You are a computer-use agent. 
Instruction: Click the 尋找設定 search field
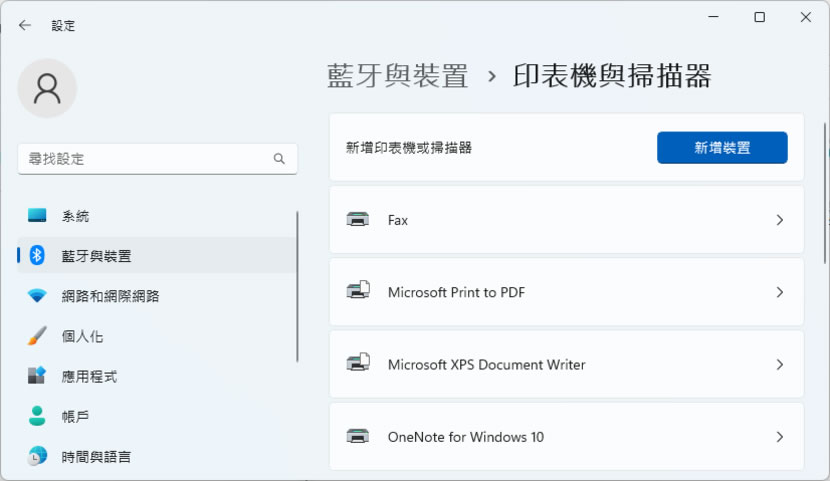pyautogui.click(x=145, y=159)
